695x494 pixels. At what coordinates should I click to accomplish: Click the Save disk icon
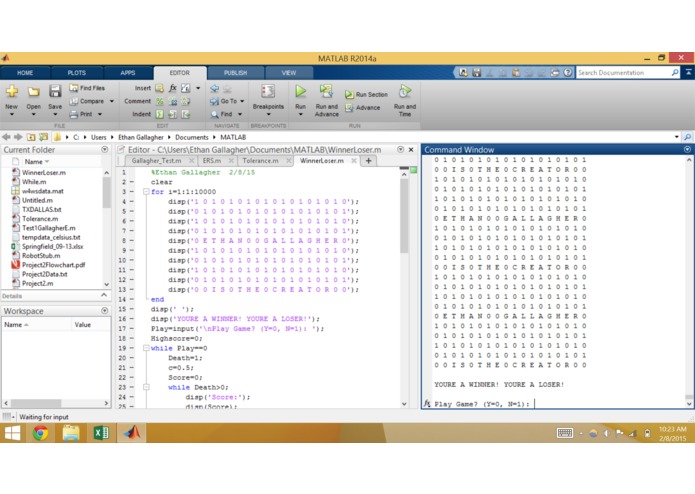(x=55, y=91)
